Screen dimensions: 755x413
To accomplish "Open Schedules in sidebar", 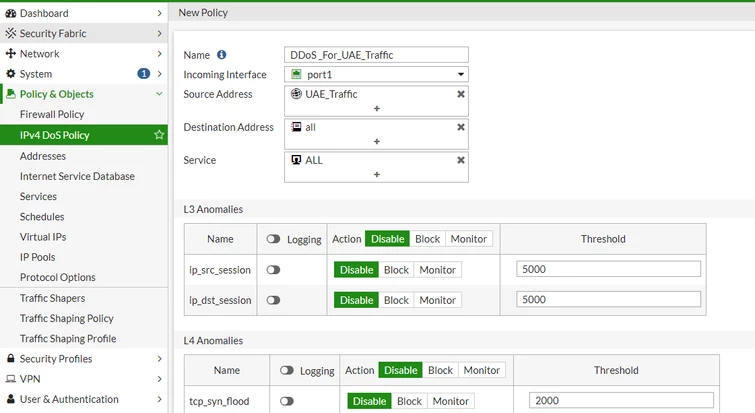I will [42, 217].
